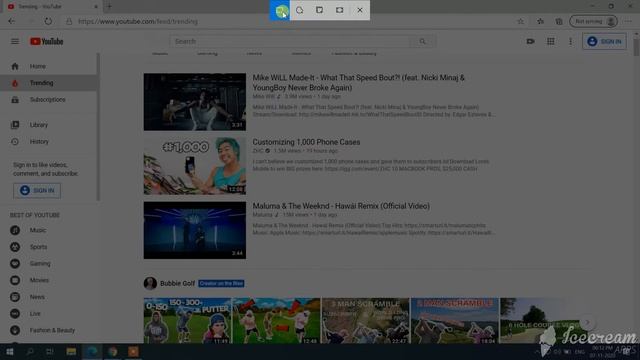640x360 pixels.
Task: Click the sidebar SIGN IN button
Action: click(x=37, y=191)
